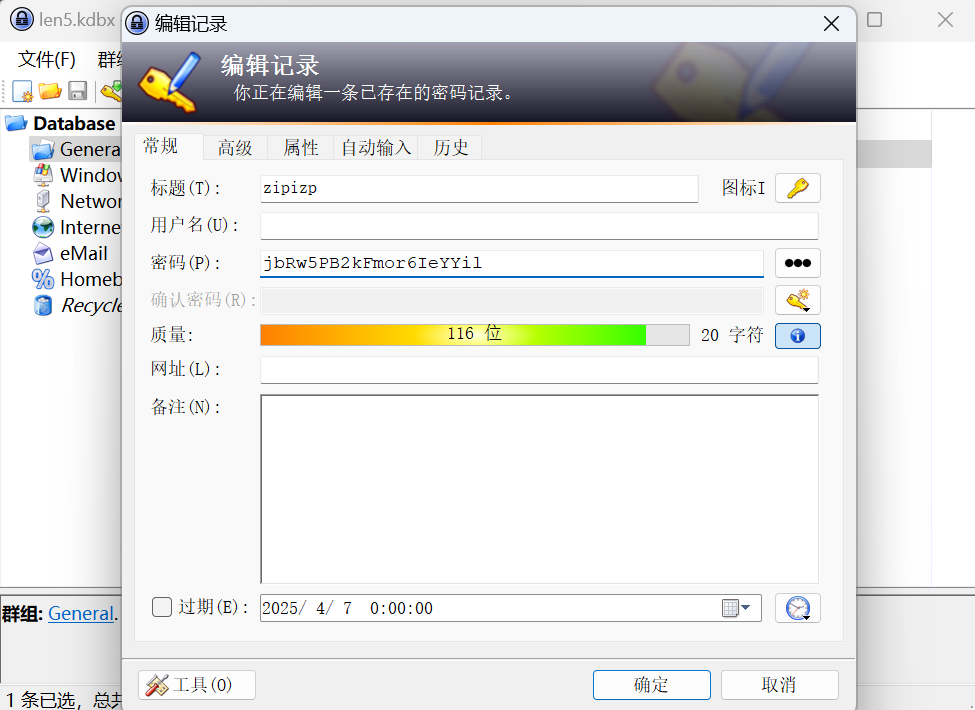The height and width of the screenshot is (710, 975).
Task: Toggle password visibility with the dots button
Action: point(797,263)
